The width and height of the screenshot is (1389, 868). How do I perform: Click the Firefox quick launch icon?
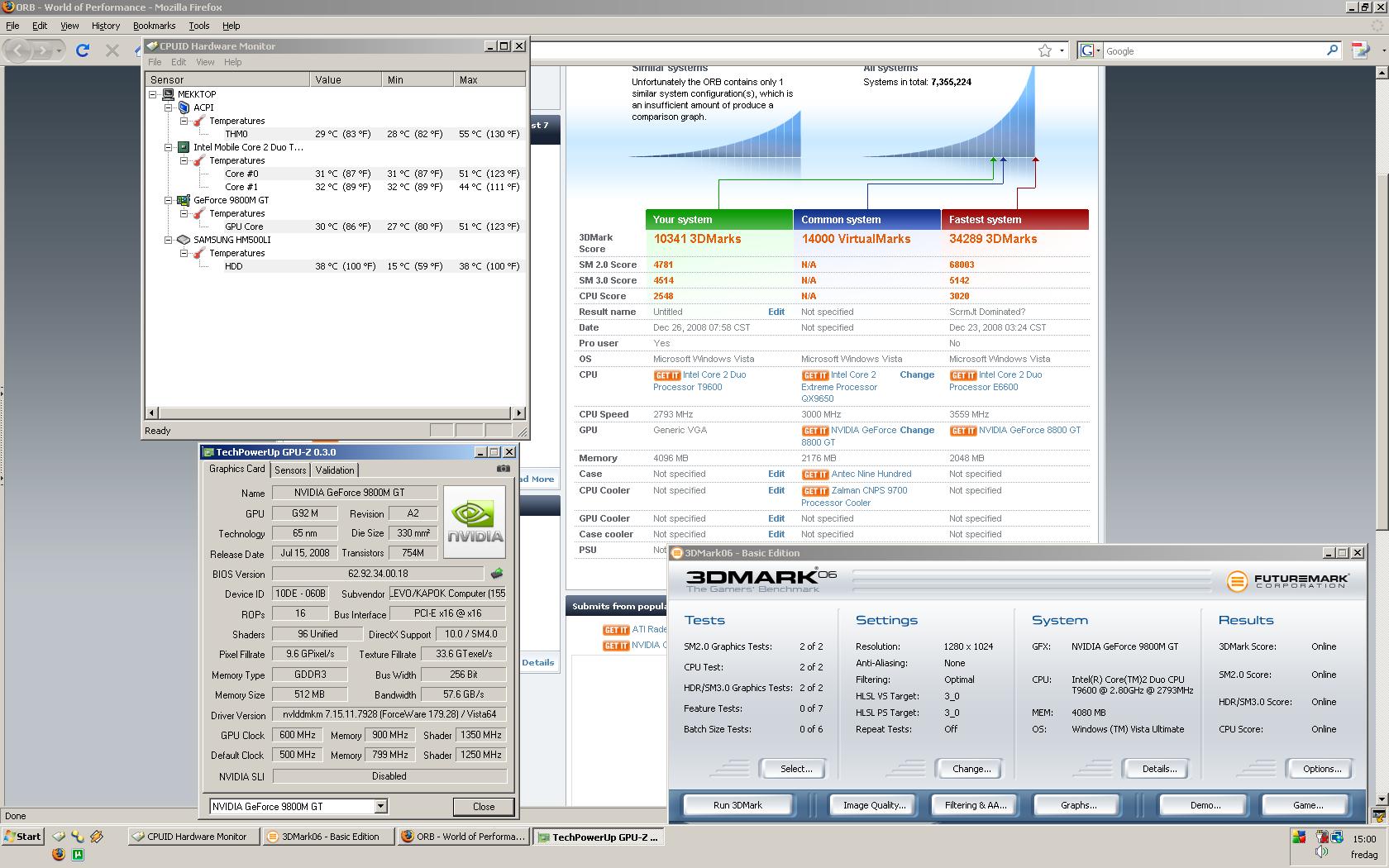59,854
